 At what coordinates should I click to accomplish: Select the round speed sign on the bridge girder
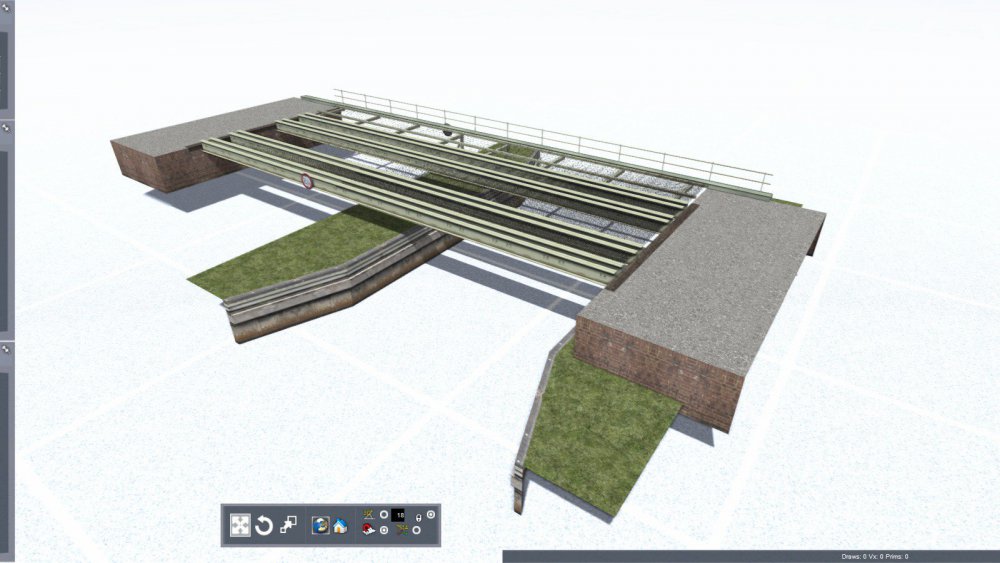(306, 181)
